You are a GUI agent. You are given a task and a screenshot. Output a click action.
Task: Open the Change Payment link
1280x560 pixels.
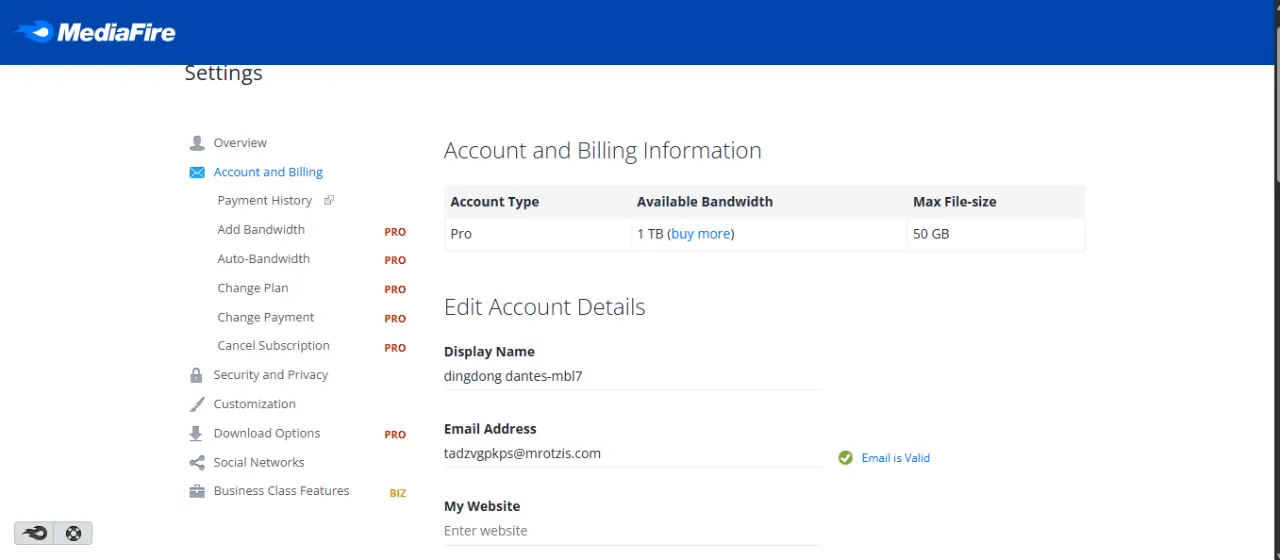[x=266, y=317]
